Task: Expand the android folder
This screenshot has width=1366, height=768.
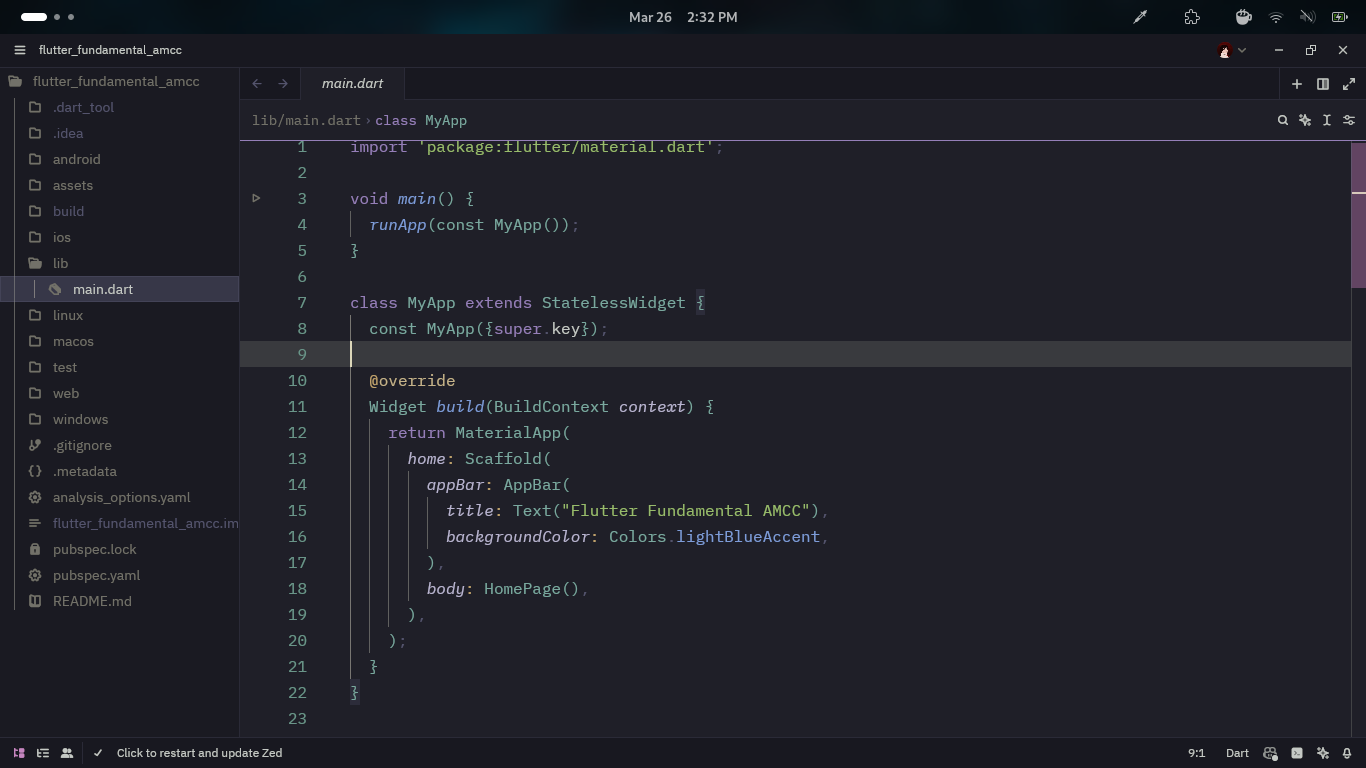Action: [x=76, y=159]
